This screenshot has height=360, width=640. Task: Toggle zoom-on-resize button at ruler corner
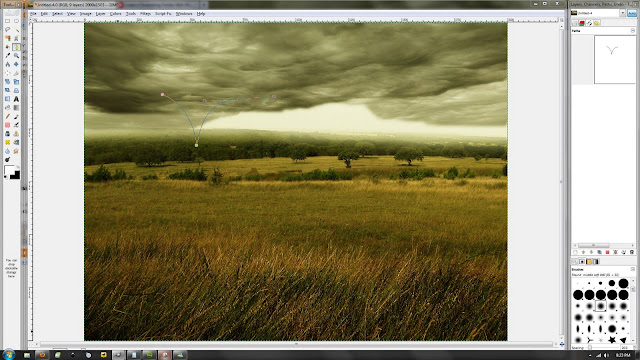pyautogui.click(x=562, y=19)
